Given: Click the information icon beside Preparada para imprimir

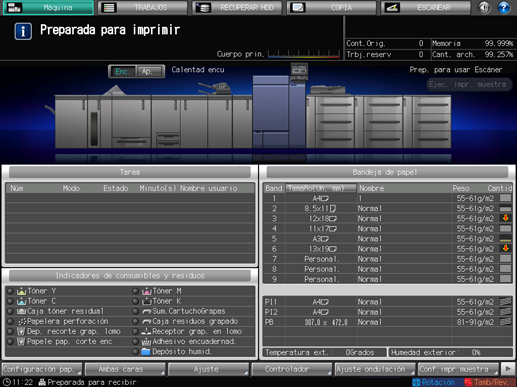Looking at the screenshot, I should pos(23,31).
